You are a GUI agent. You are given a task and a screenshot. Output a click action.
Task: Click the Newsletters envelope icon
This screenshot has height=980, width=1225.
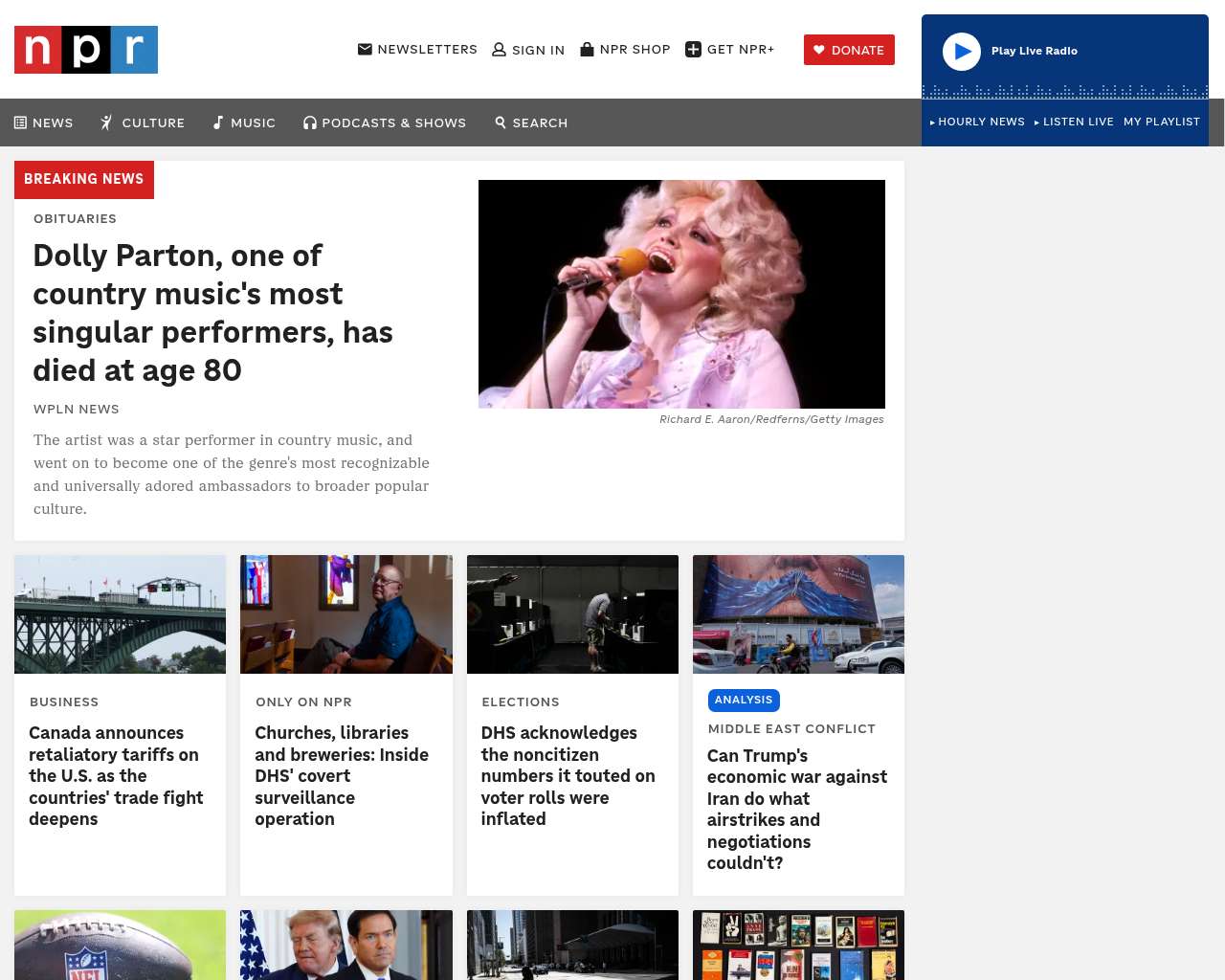tap(365, 49)
